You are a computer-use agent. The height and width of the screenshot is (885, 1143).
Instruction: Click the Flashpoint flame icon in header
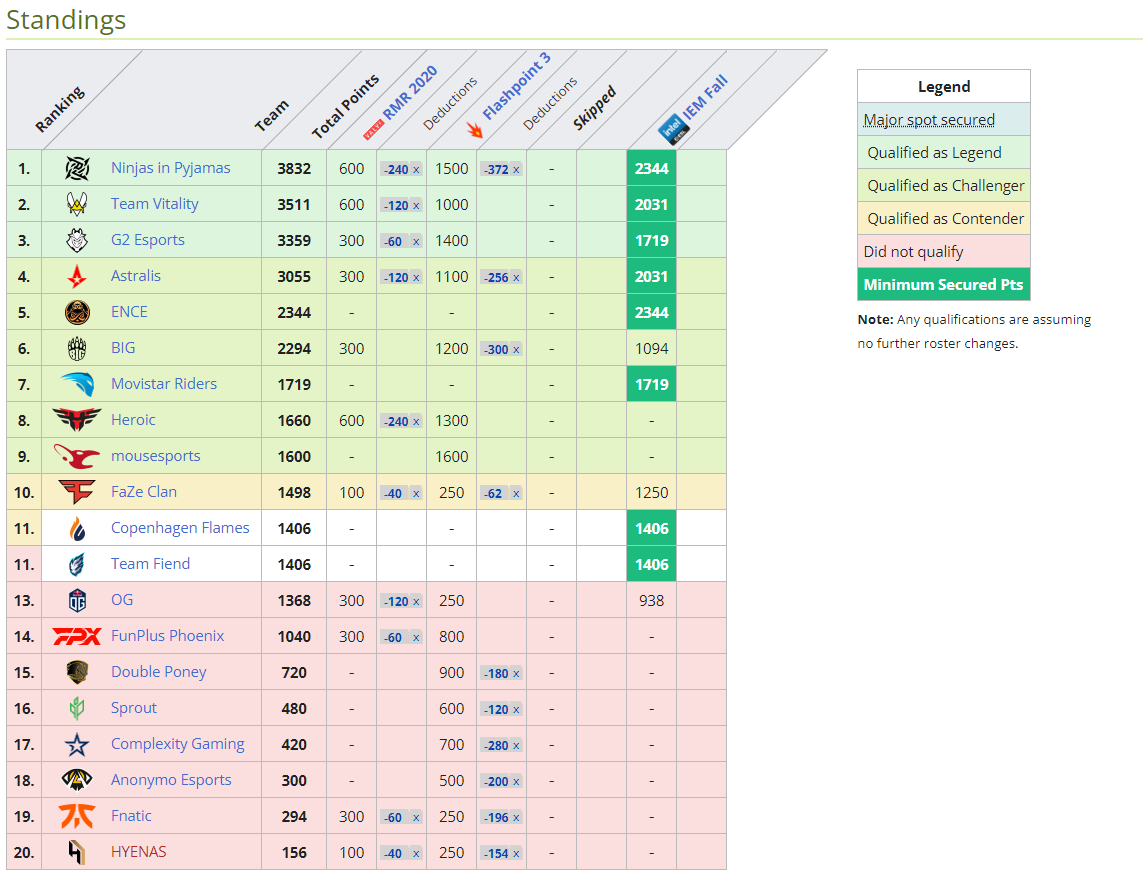point(475,130)
